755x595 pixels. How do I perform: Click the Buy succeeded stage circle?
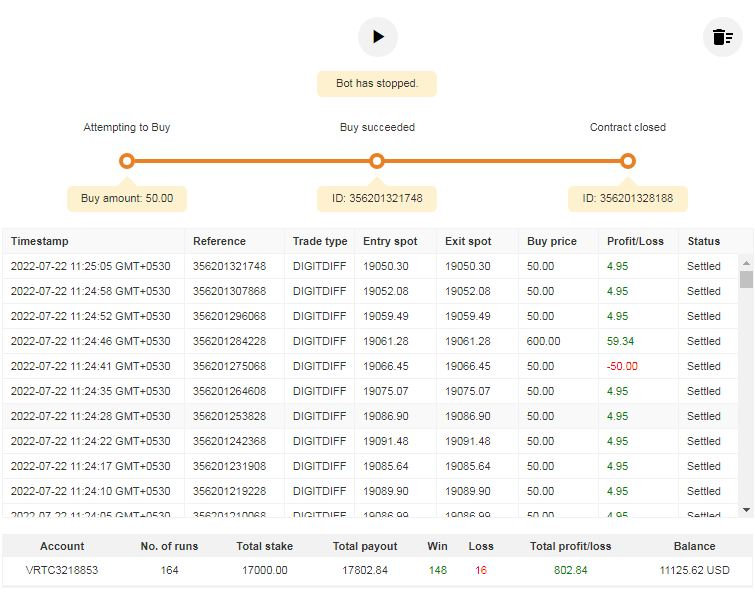377,161
